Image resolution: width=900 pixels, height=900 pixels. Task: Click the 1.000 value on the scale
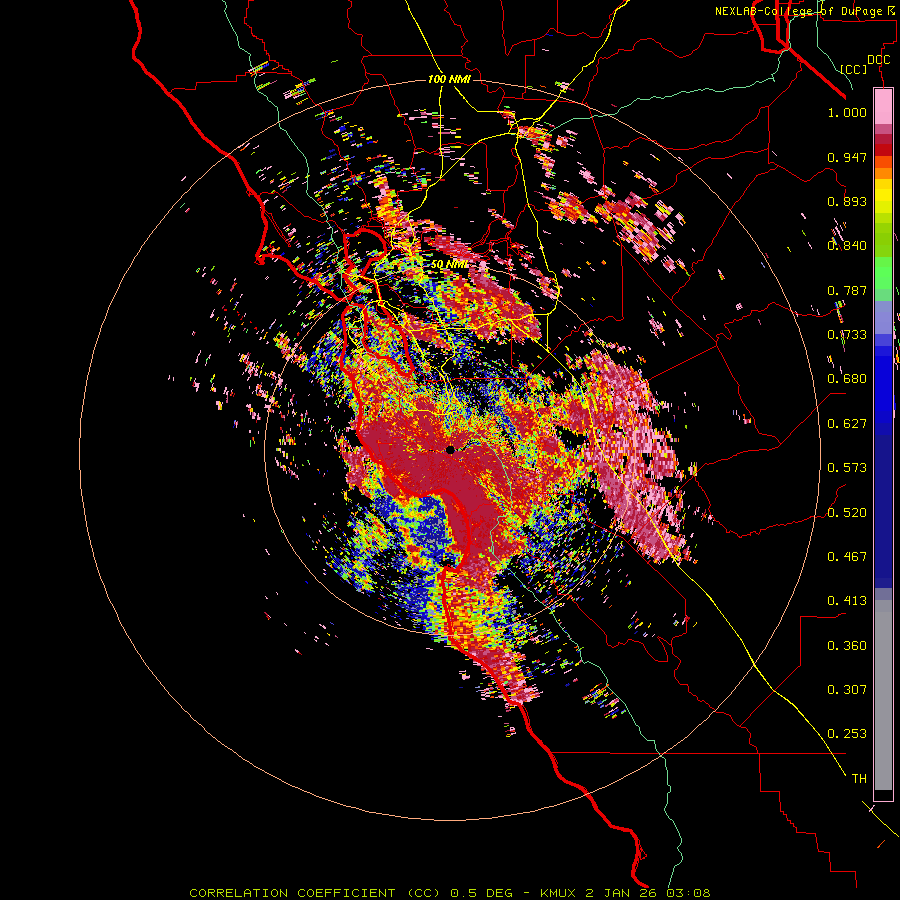(847, 112)
